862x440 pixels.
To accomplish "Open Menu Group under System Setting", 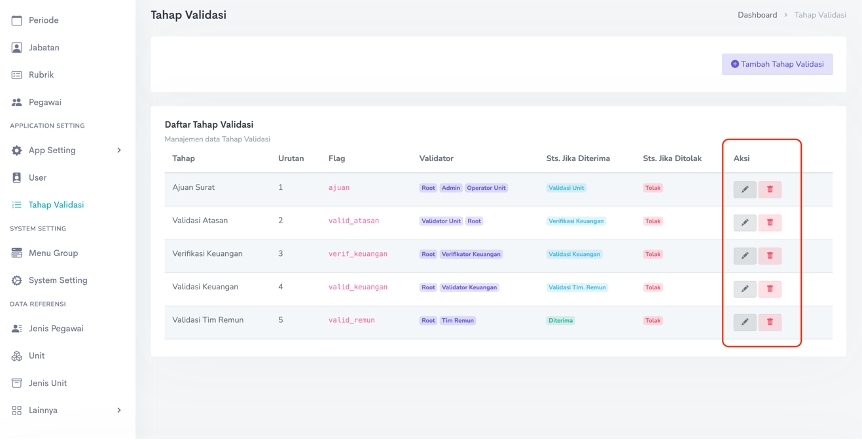I will pos(52,253).
